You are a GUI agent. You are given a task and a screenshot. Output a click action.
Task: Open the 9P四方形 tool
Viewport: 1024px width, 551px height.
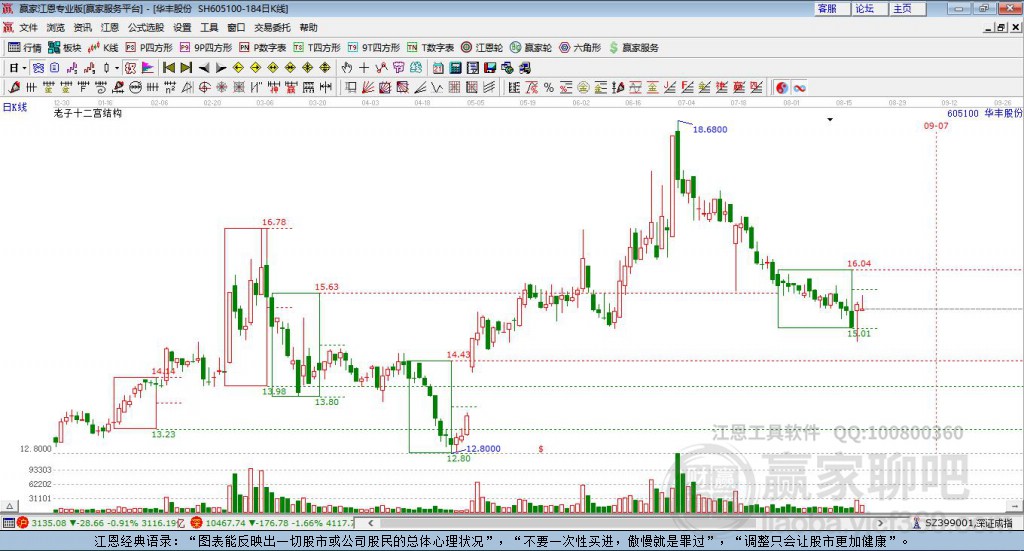[x=206, y=48]
